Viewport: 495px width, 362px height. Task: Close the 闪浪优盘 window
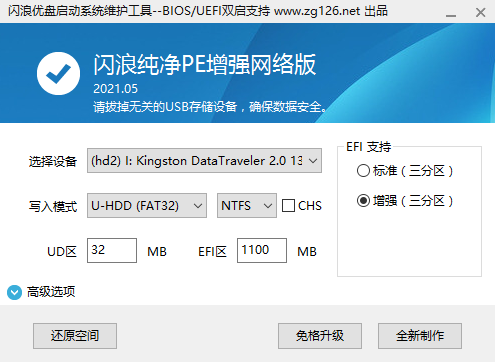coord(481,13)
